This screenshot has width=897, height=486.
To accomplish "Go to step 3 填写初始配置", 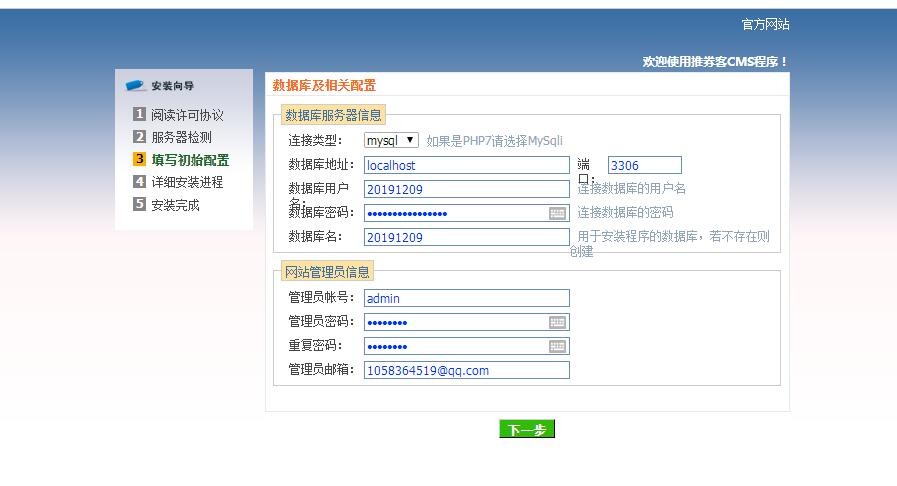I will click(x=190, y=160).
